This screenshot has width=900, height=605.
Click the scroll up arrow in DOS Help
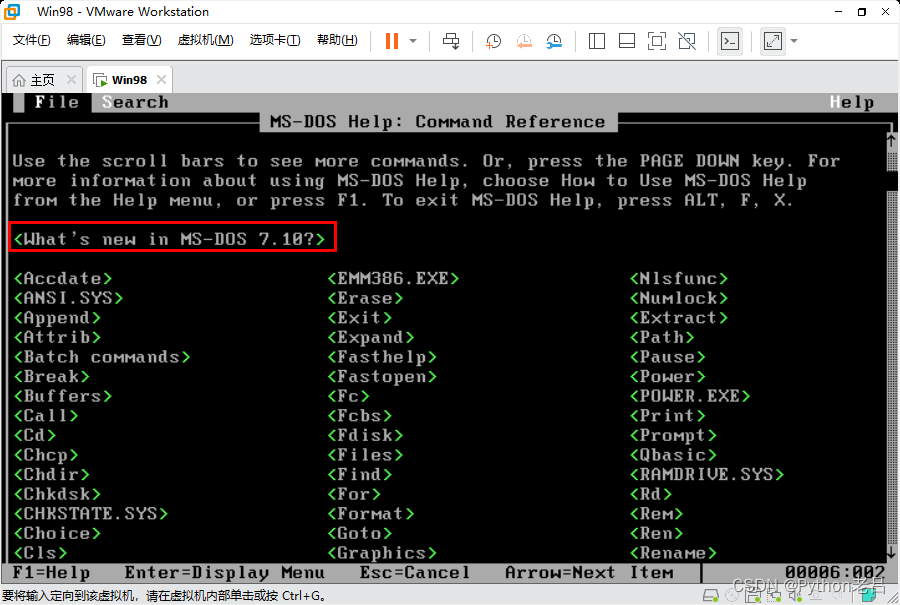891,140
